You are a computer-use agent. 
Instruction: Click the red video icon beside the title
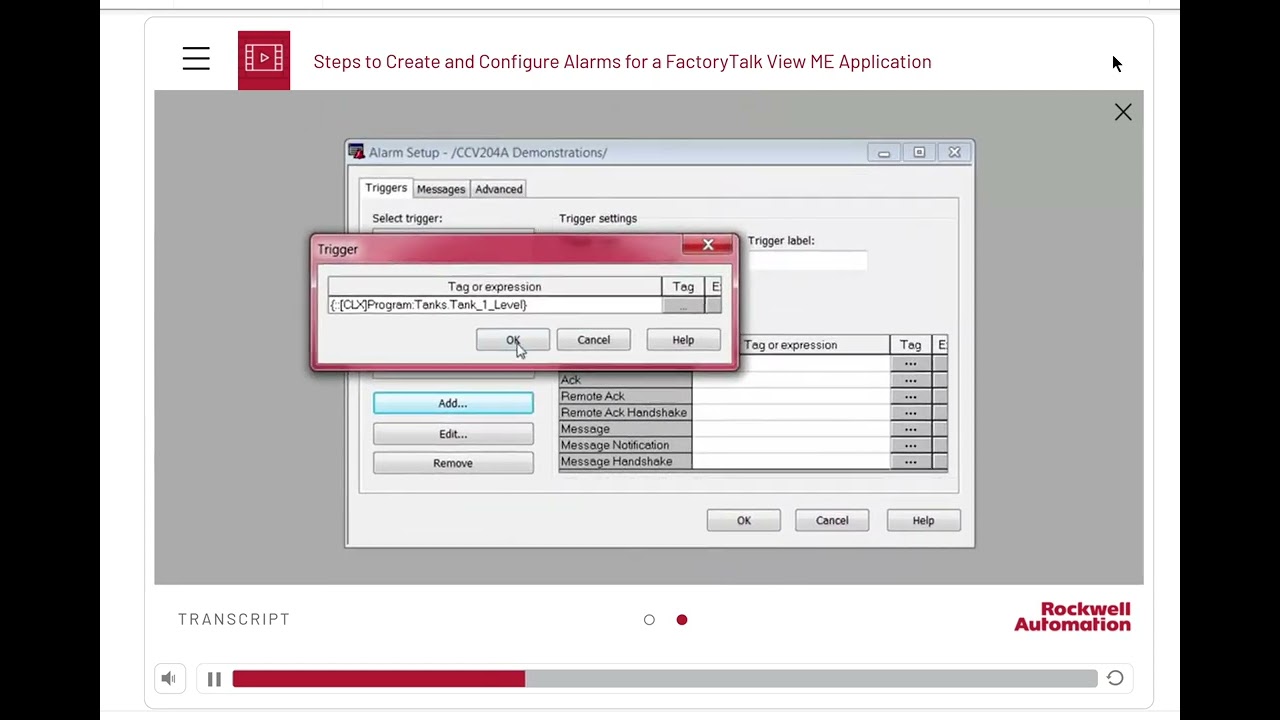point(264,60)
